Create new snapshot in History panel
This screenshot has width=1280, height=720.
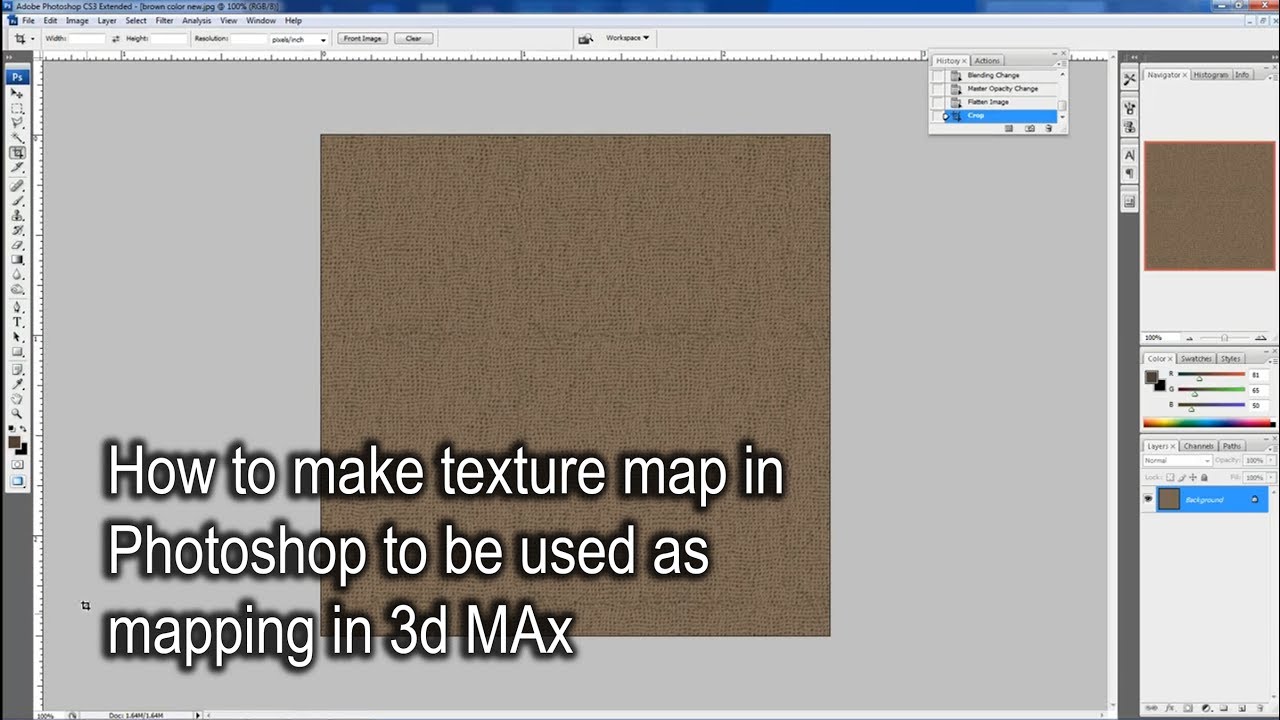[1029, 128]
